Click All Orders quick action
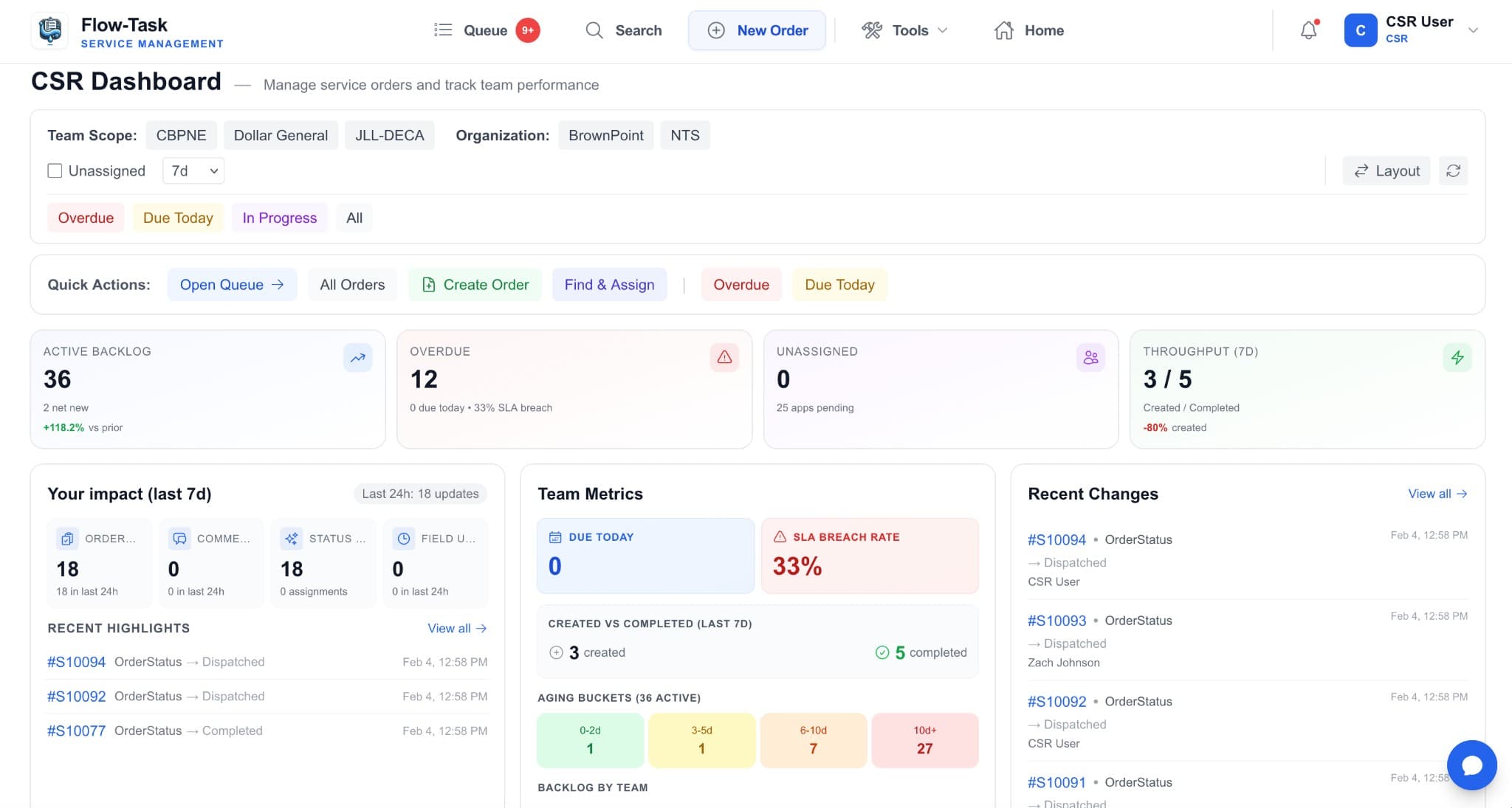 [x=352, y=285]
